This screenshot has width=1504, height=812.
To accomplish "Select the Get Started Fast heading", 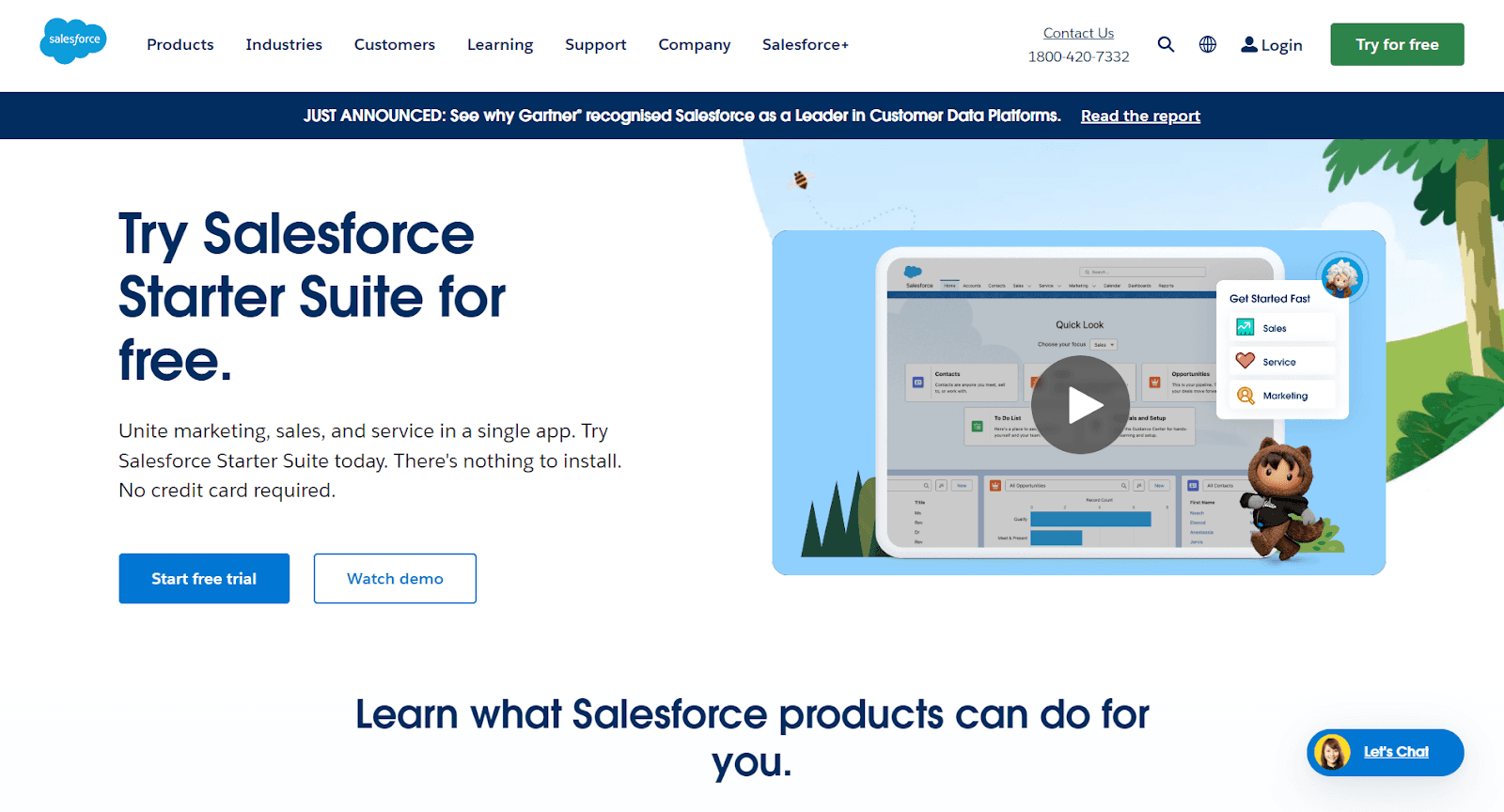I will (x=1269, y=298).
